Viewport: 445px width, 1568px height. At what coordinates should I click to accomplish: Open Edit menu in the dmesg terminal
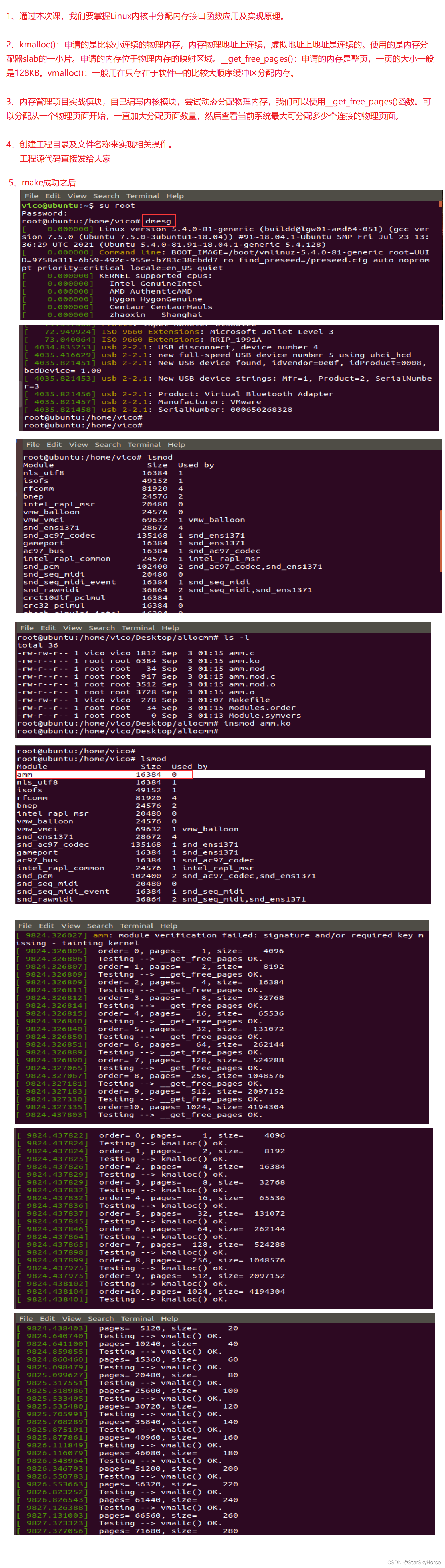53,196
